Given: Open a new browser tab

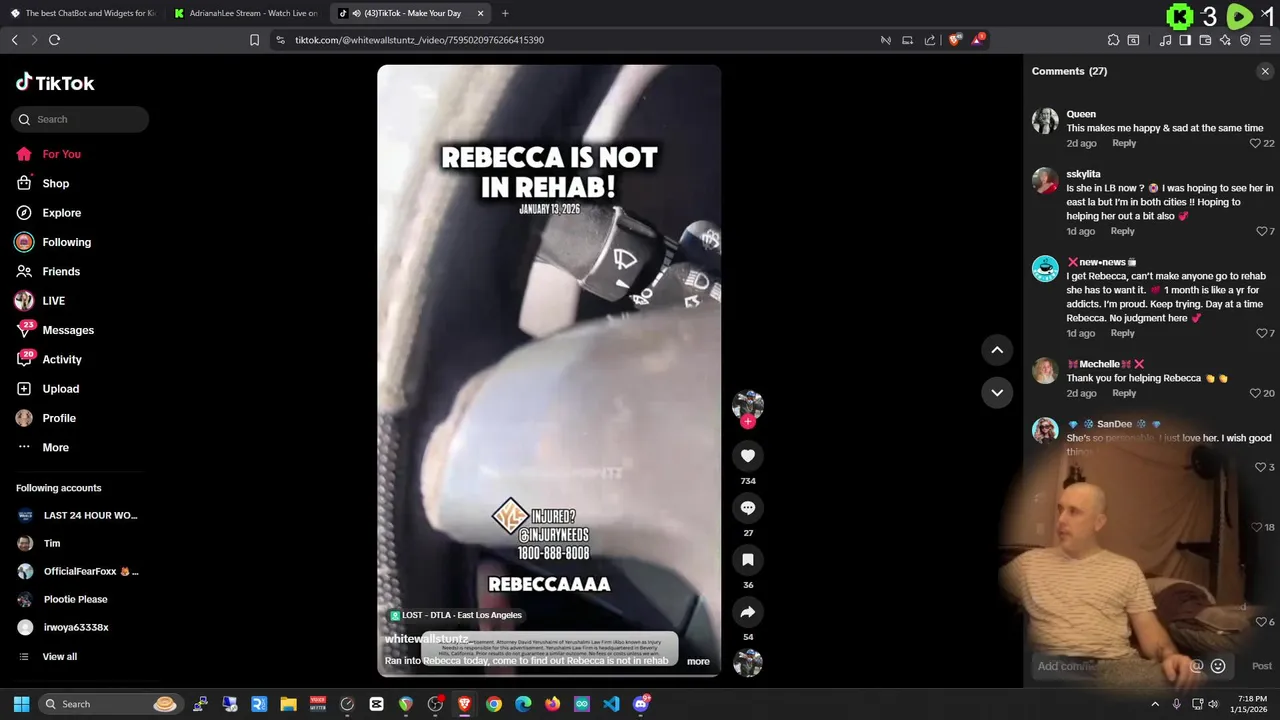Looking at the screenshot, I should click(505, 13).
